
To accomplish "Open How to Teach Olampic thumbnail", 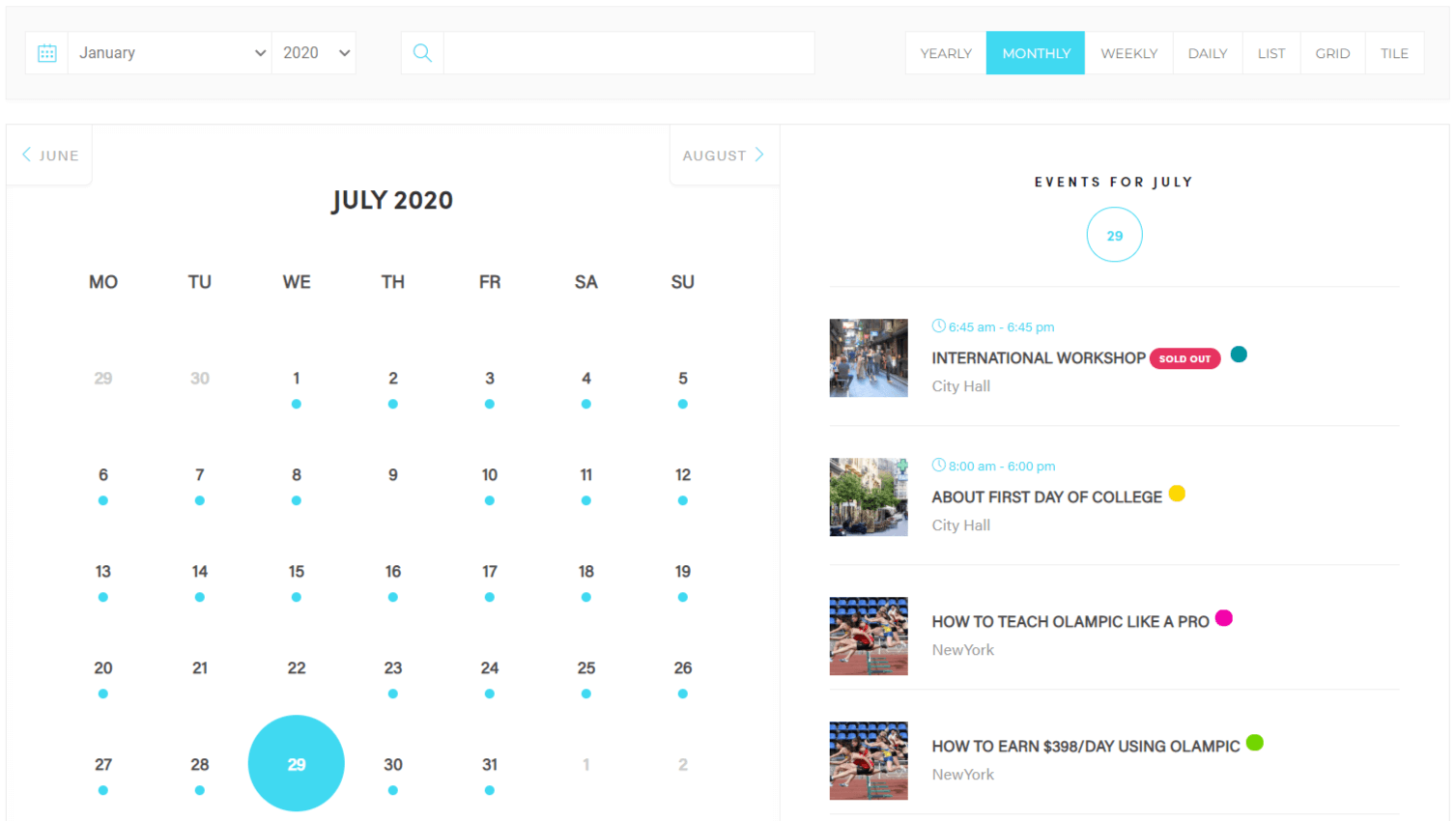I will (869, 637).
